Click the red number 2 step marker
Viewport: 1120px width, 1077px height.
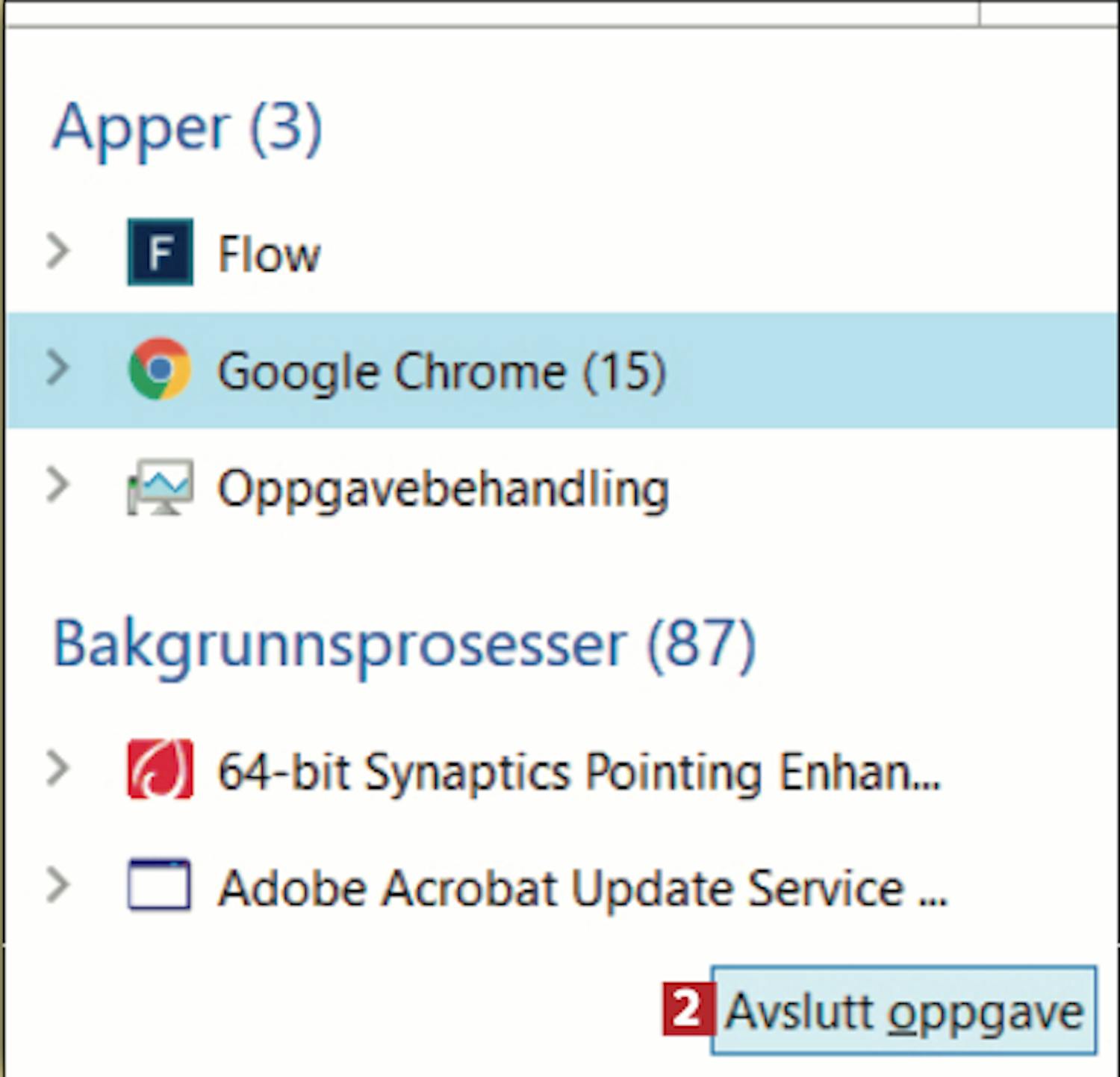click(687, 1010)
